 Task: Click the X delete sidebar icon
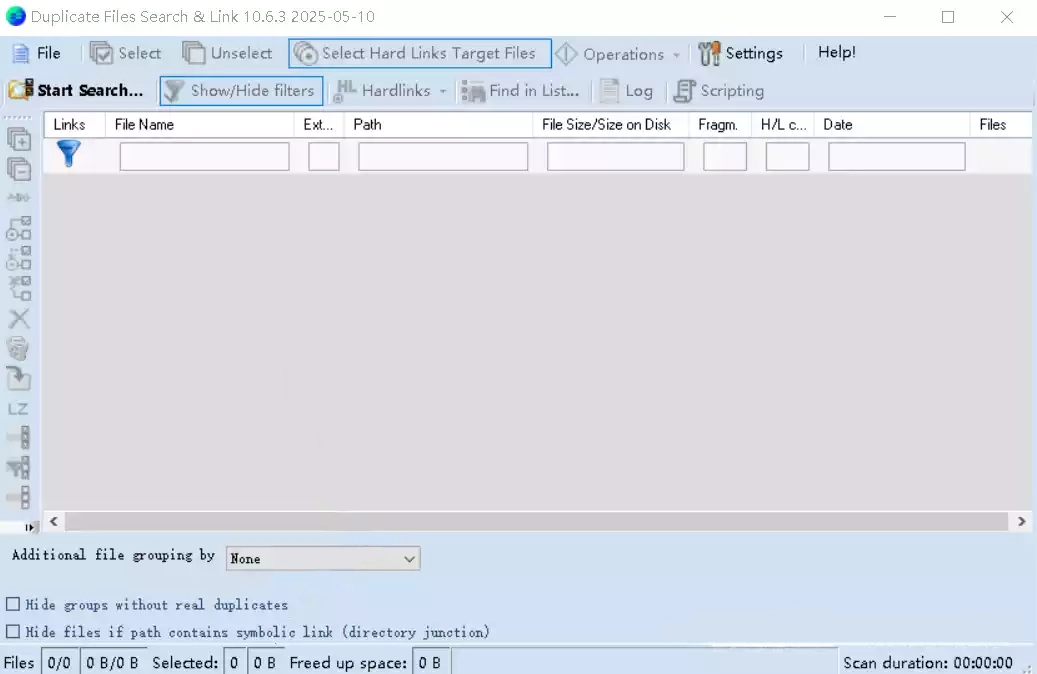click(x=19, y=319)
